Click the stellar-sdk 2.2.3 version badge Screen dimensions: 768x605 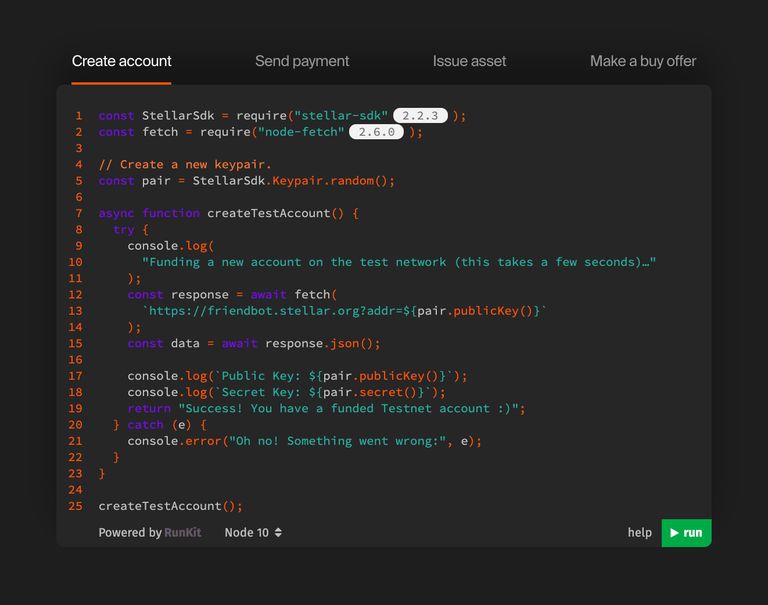click(420, 116)
